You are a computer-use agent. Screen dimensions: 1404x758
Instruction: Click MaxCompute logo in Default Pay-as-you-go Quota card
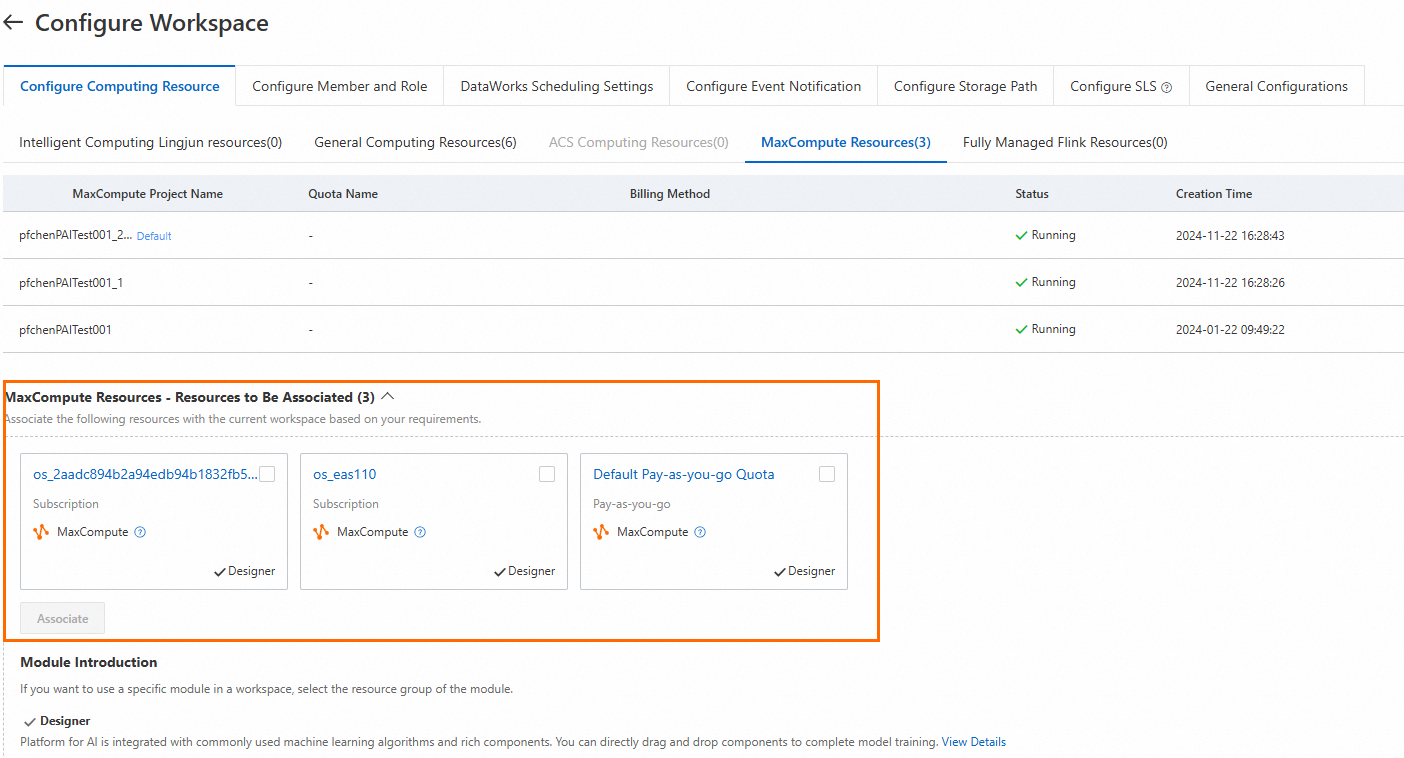pyautogui.click(x=601, y=532)
